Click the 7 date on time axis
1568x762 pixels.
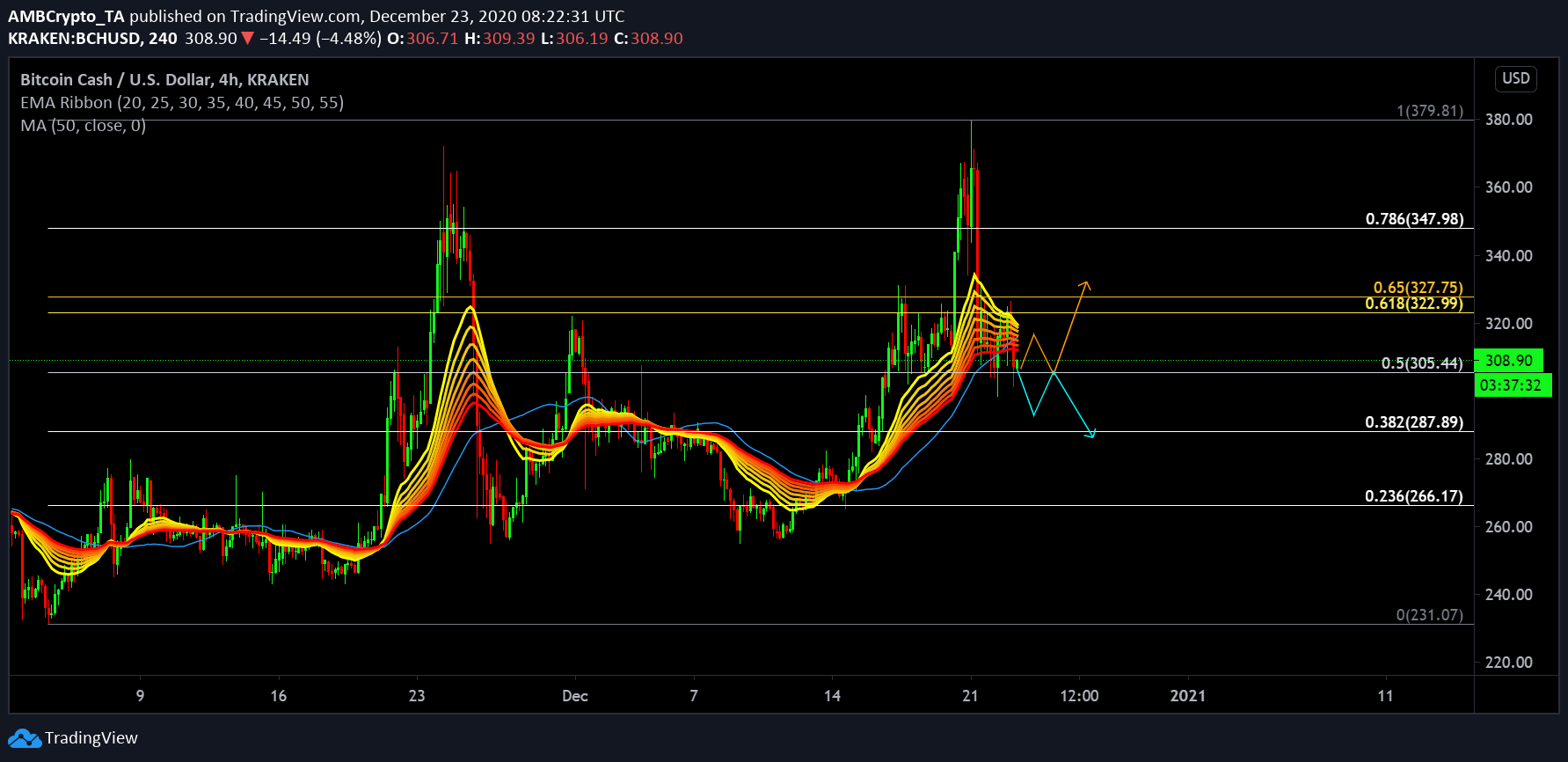[x=694, y=696]
